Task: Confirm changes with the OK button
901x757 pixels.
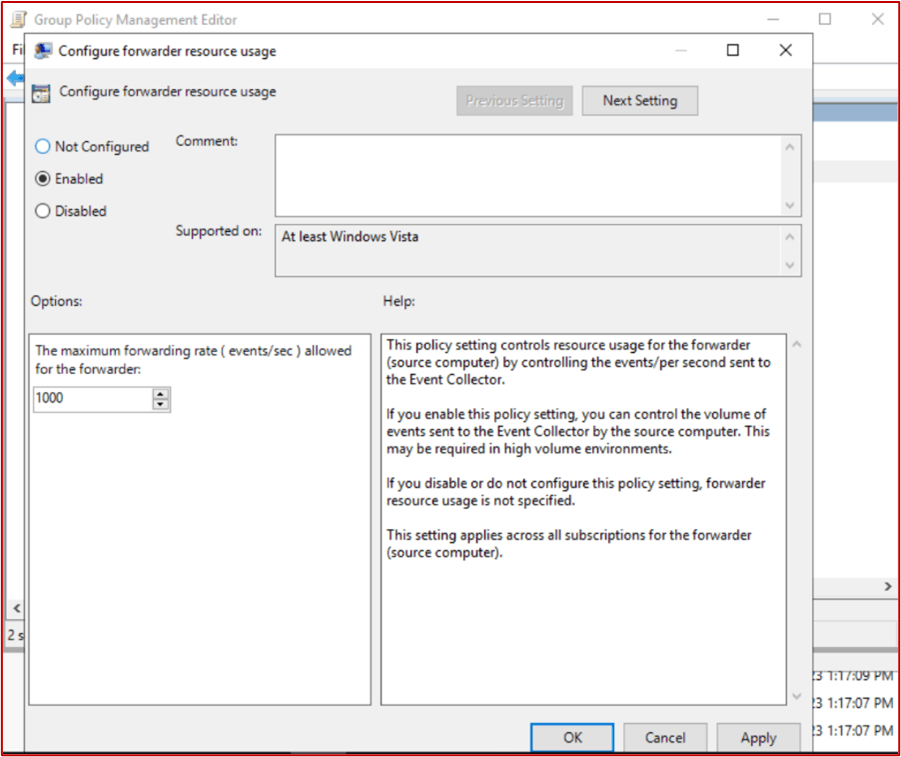Action: [x=571, y=736]
